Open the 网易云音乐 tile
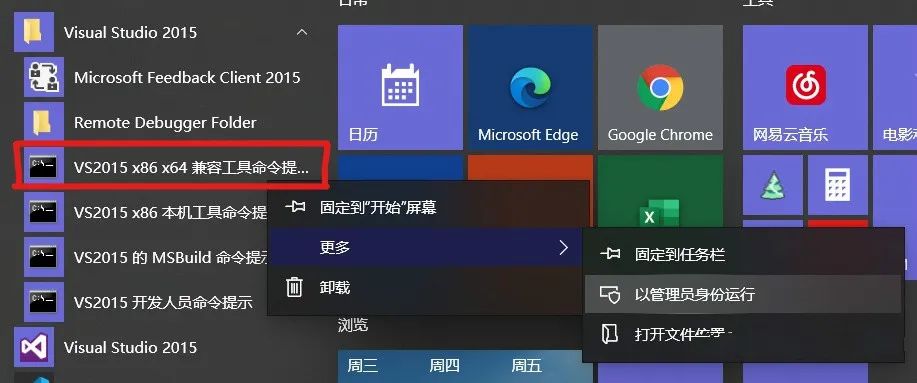 click(805, 88)
